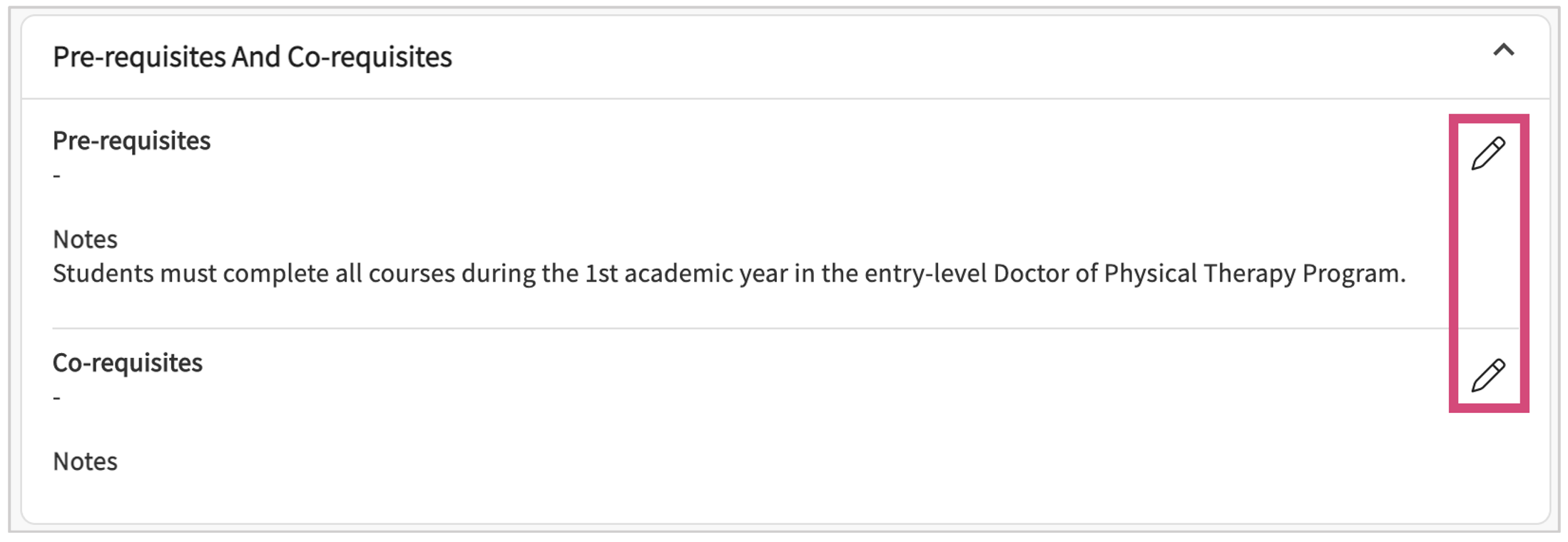Click the word 'during' in the note text

coord(498,274)
